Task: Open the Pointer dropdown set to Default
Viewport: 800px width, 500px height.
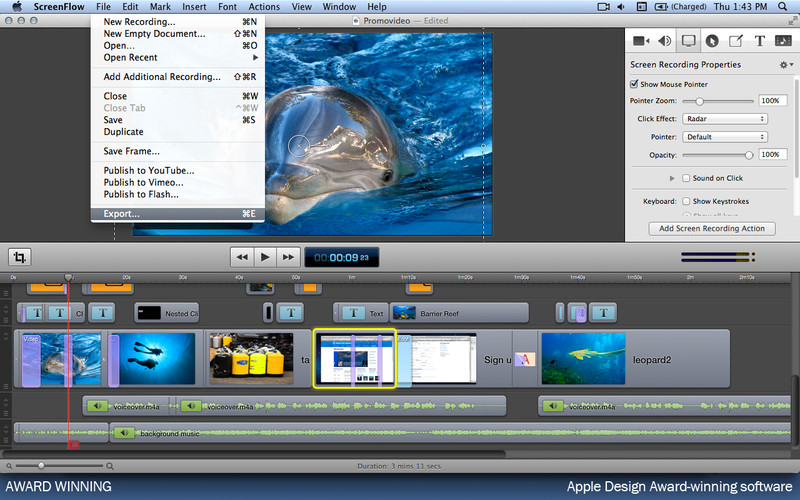Action: click(x=724, y=136)
